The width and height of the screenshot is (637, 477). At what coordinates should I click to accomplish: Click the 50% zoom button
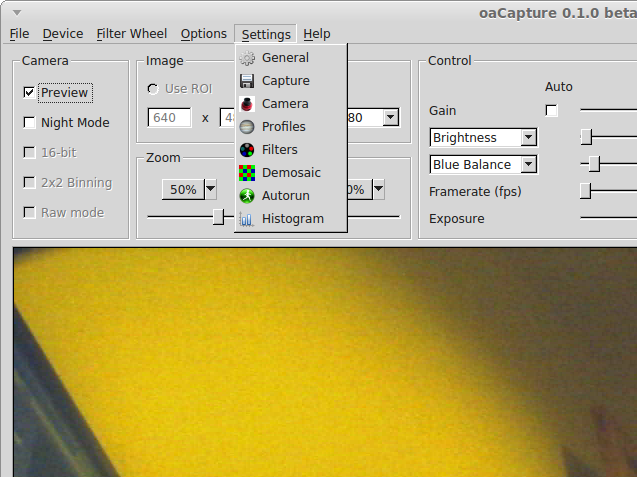183,189
